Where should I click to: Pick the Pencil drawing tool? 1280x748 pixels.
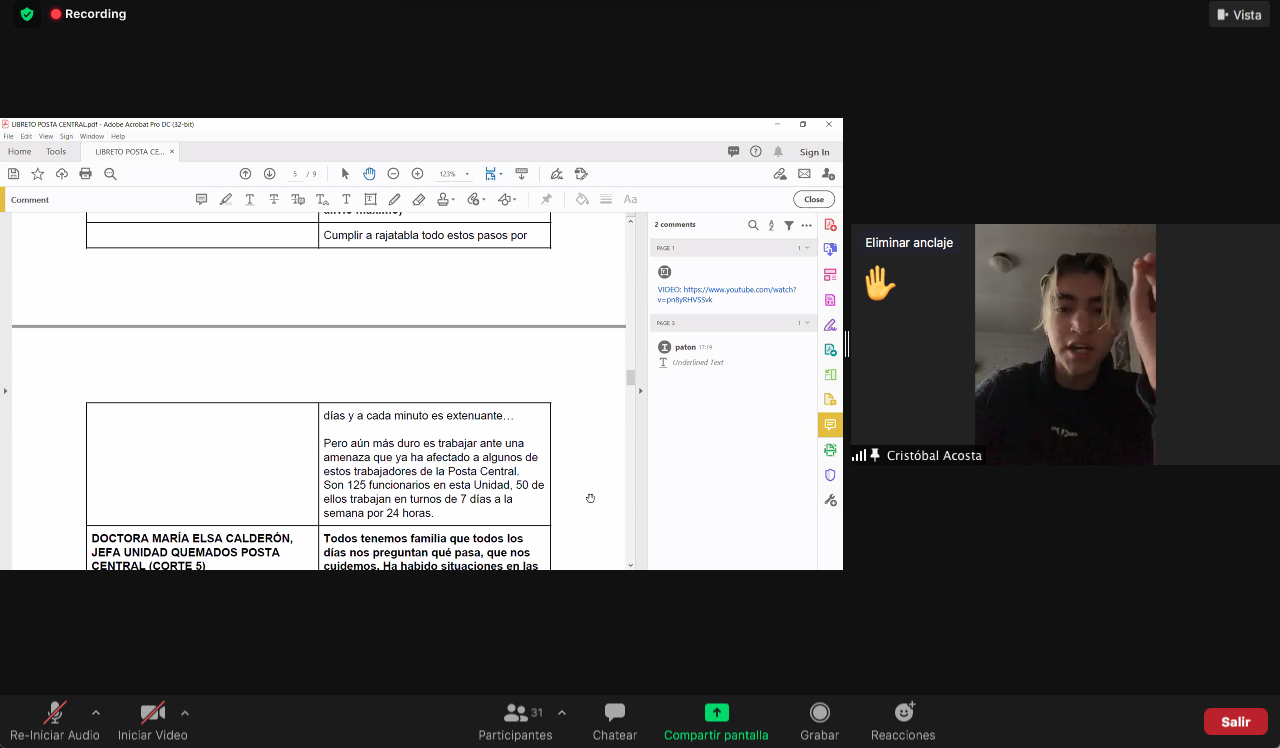(394, 199)
